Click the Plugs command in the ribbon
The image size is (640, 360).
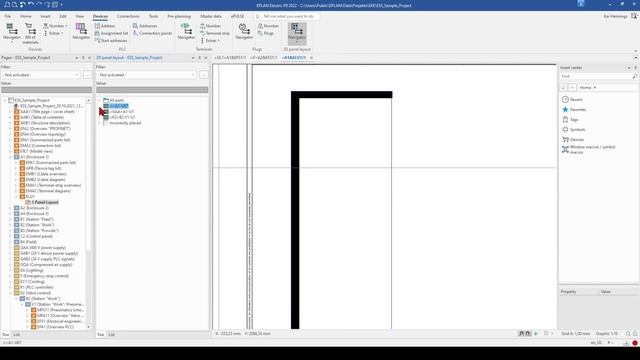(266, 33)
